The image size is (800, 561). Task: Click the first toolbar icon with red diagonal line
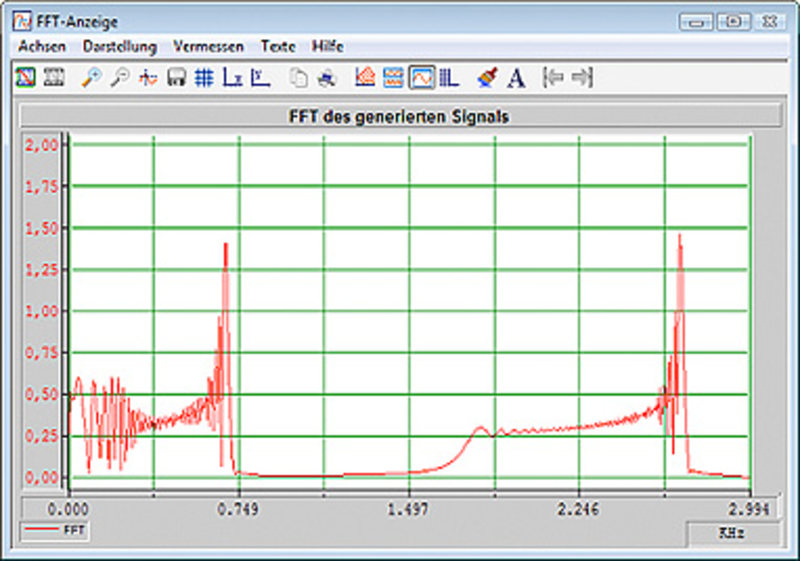coord(25,78)
